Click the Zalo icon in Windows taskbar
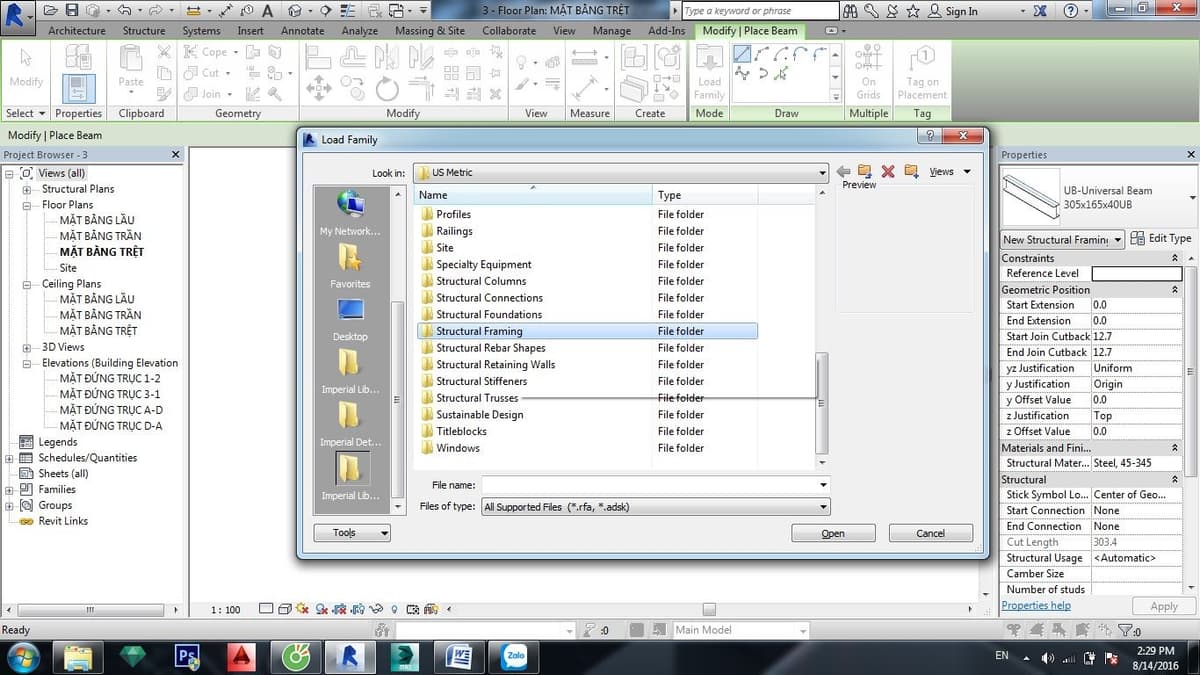The height and width of the screenshot is (675, 1200). point(516,656)
